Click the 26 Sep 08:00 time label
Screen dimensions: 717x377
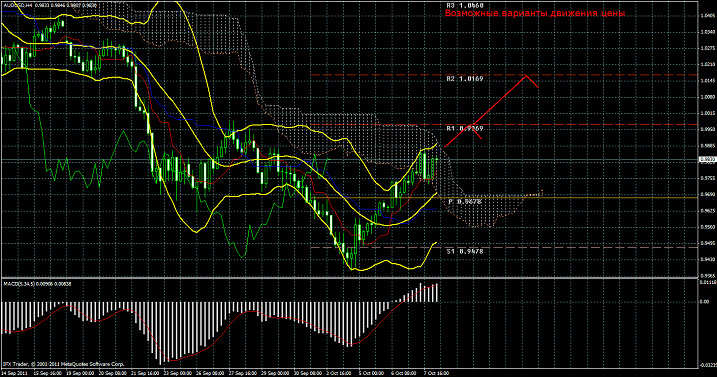coord(209,373)
